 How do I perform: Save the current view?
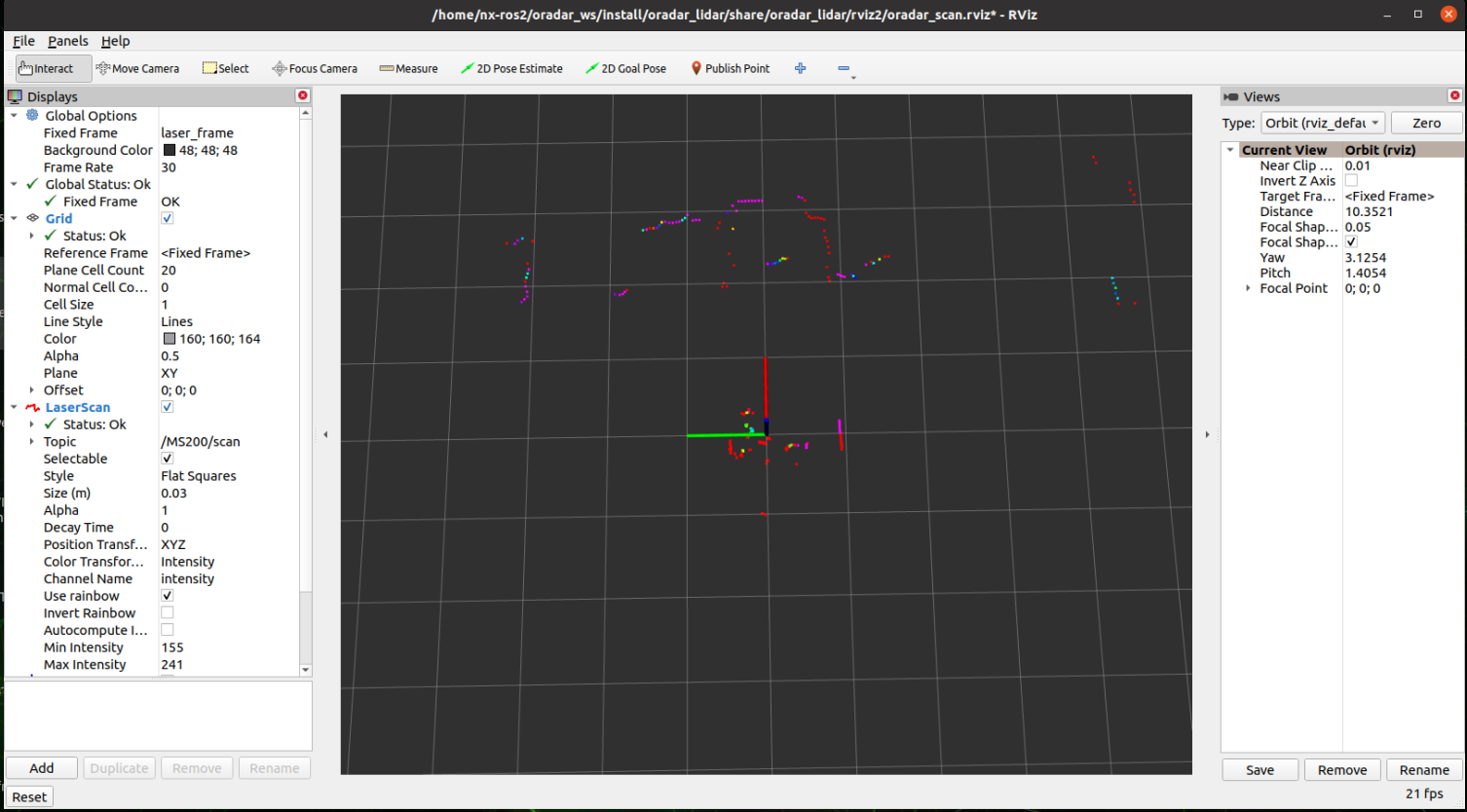pos(1260,770)
